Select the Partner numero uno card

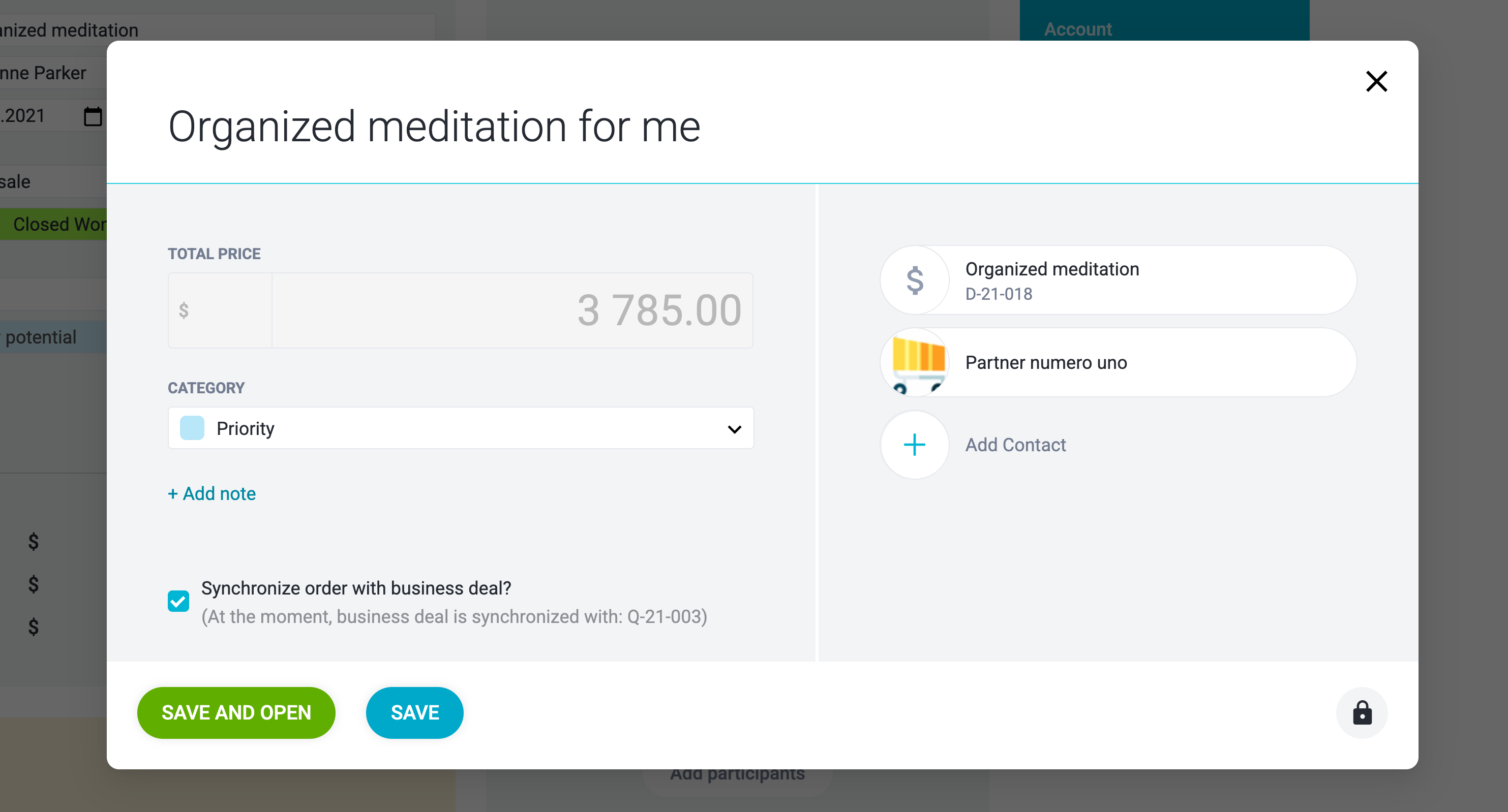click(x=1118, y=362)
